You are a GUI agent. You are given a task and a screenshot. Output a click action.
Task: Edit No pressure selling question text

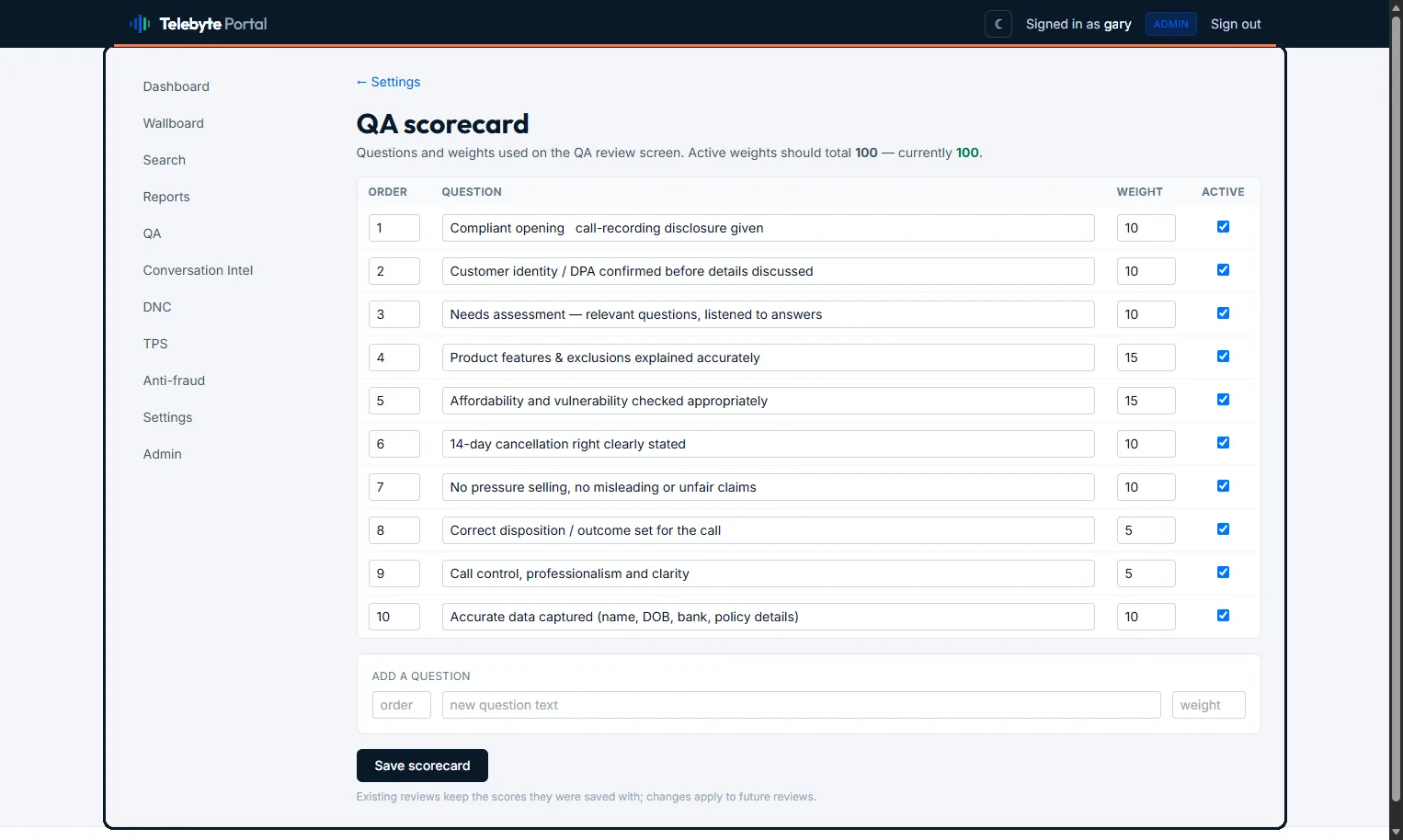click(768, 487)
